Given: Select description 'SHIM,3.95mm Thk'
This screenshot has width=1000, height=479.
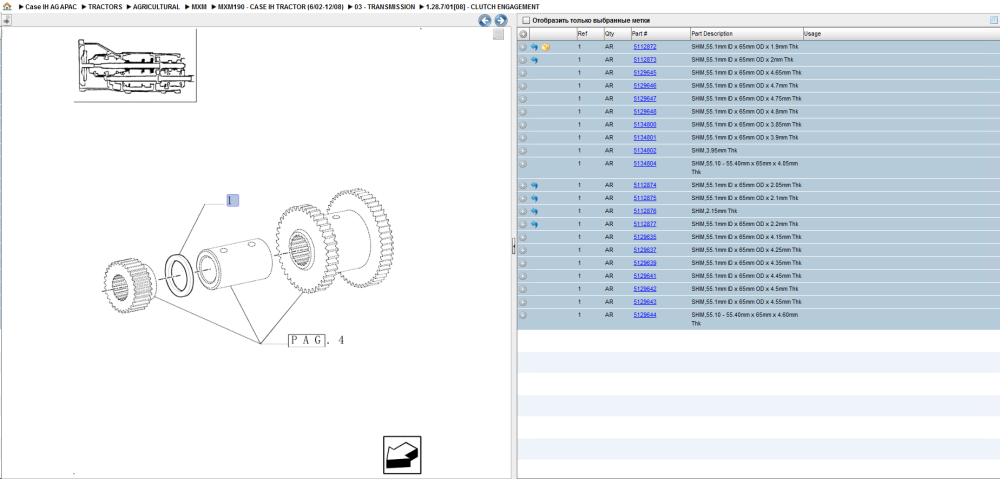Looking at the screenshot, I should pyautogui.click(x=714, y=151).
